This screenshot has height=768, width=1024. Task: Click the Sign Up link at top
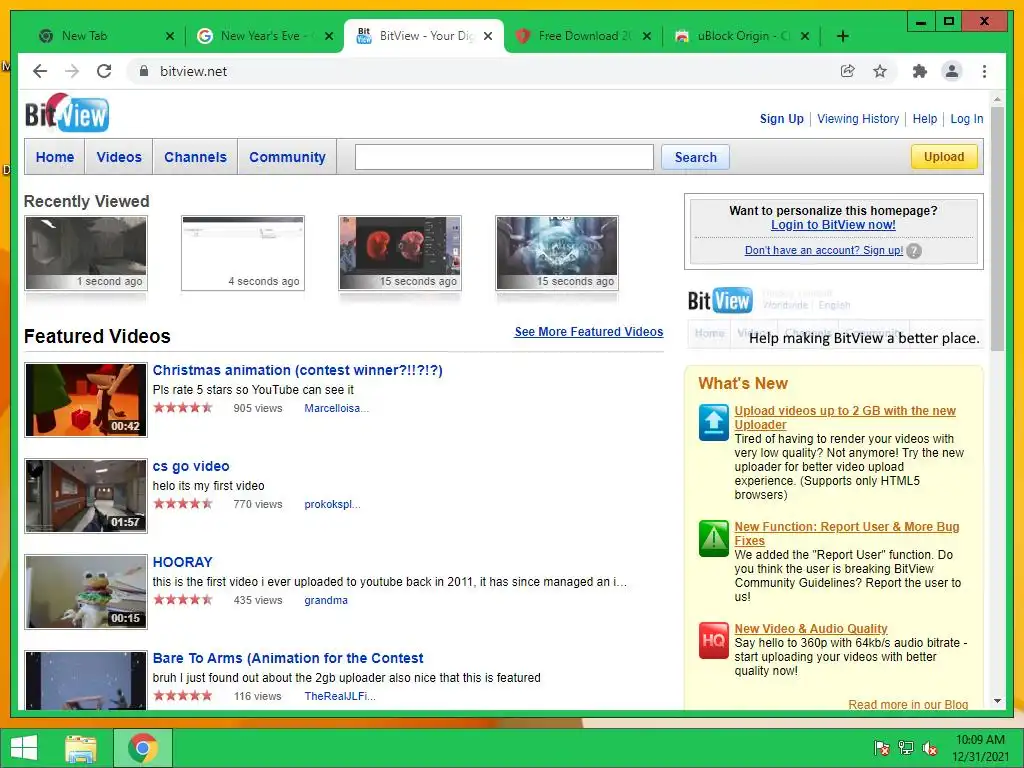click(782, 119)
